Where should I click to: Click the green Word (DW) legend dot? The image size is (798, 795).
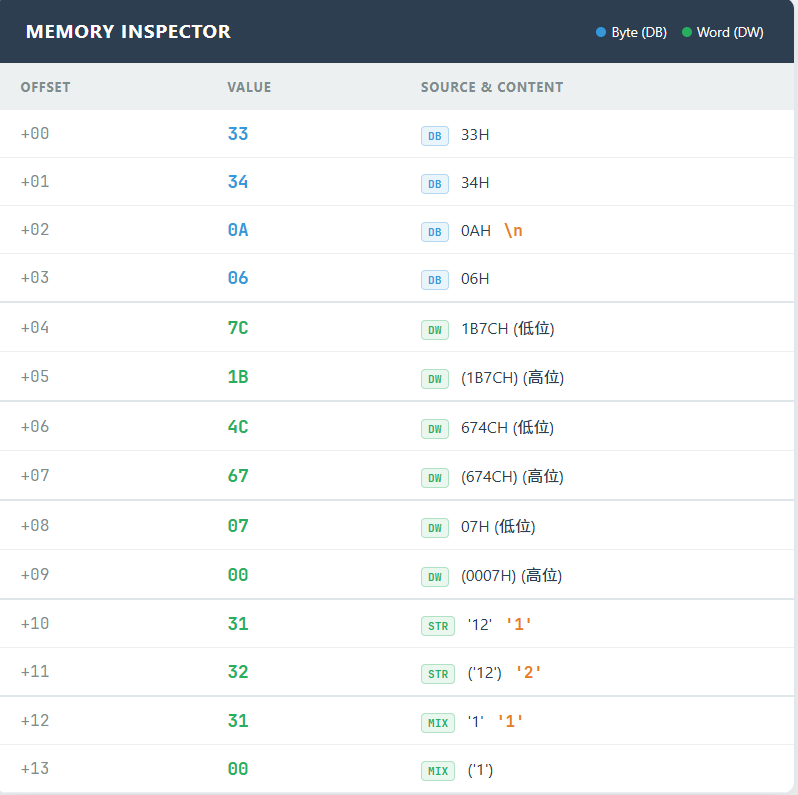tap(687, 32)
